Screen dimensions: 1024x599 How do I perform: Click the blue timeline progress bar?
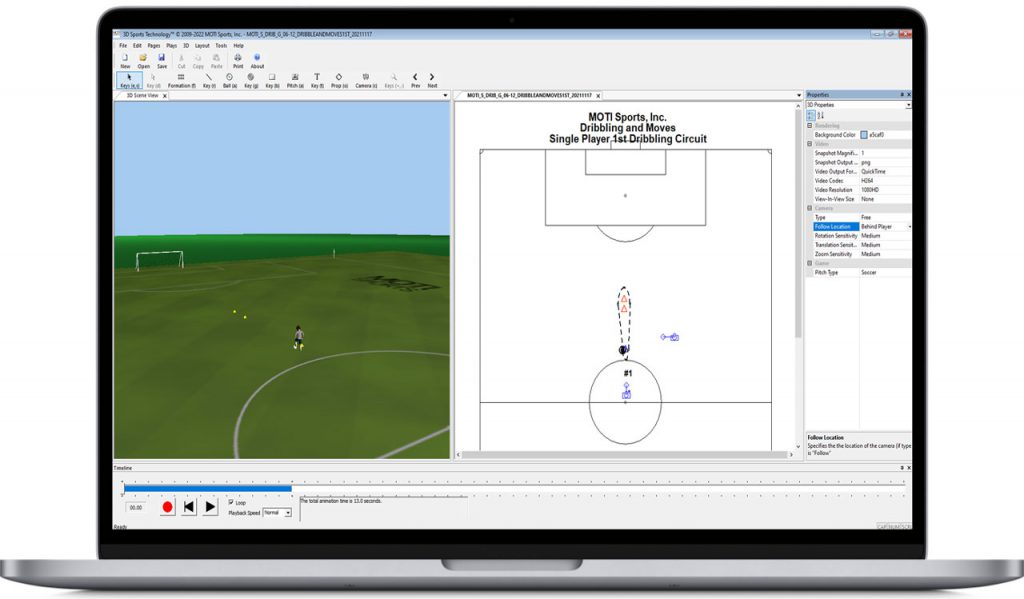point(207,489)
